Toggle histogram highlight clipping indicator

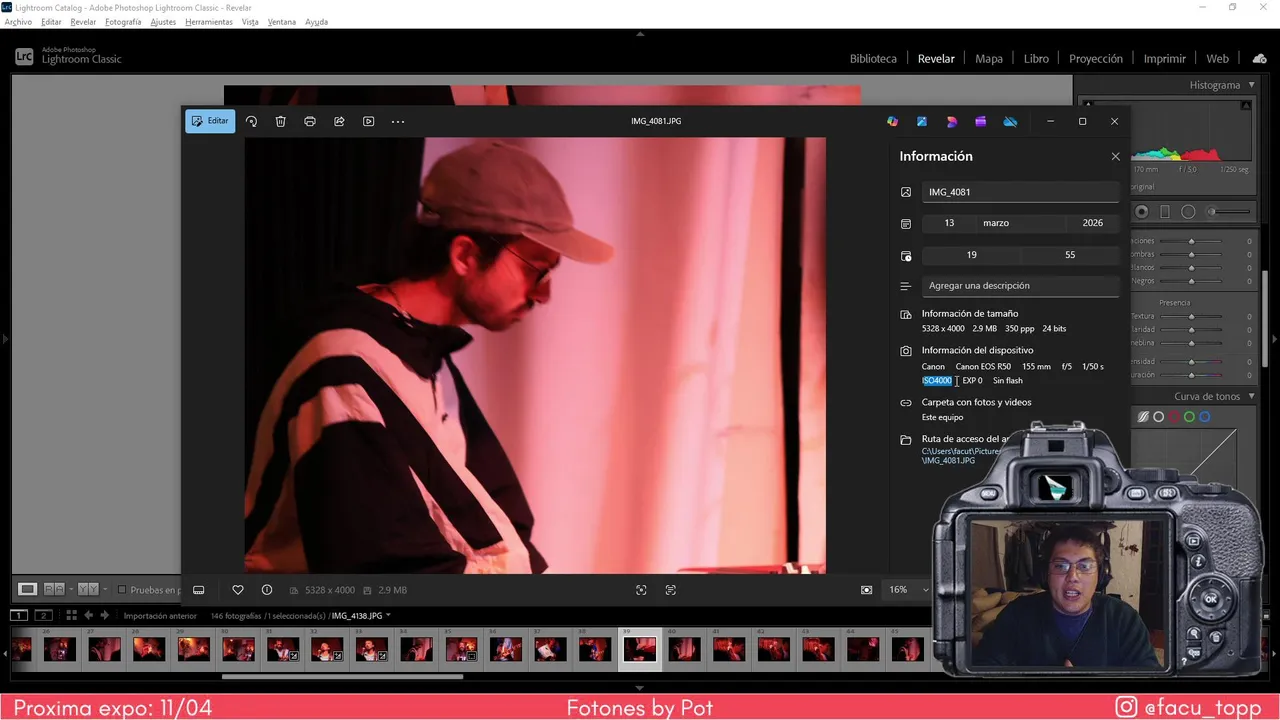pos(1246,105)
